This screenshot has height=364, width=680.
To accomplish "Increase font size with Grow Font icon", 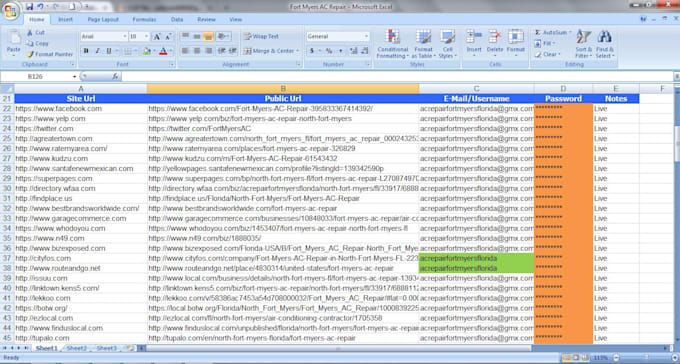I will 157,37.
